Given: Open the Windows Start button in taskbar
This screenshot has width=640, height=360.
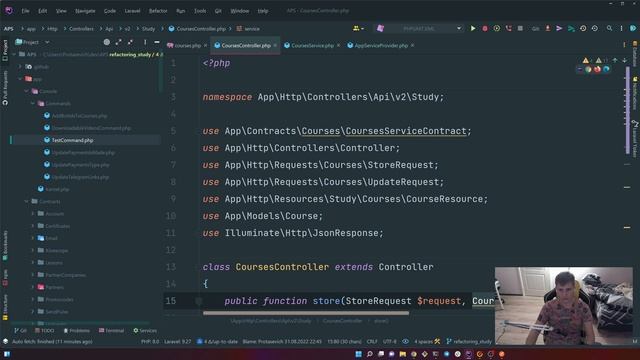Looking at the screenshot, I should coord(358,354).
